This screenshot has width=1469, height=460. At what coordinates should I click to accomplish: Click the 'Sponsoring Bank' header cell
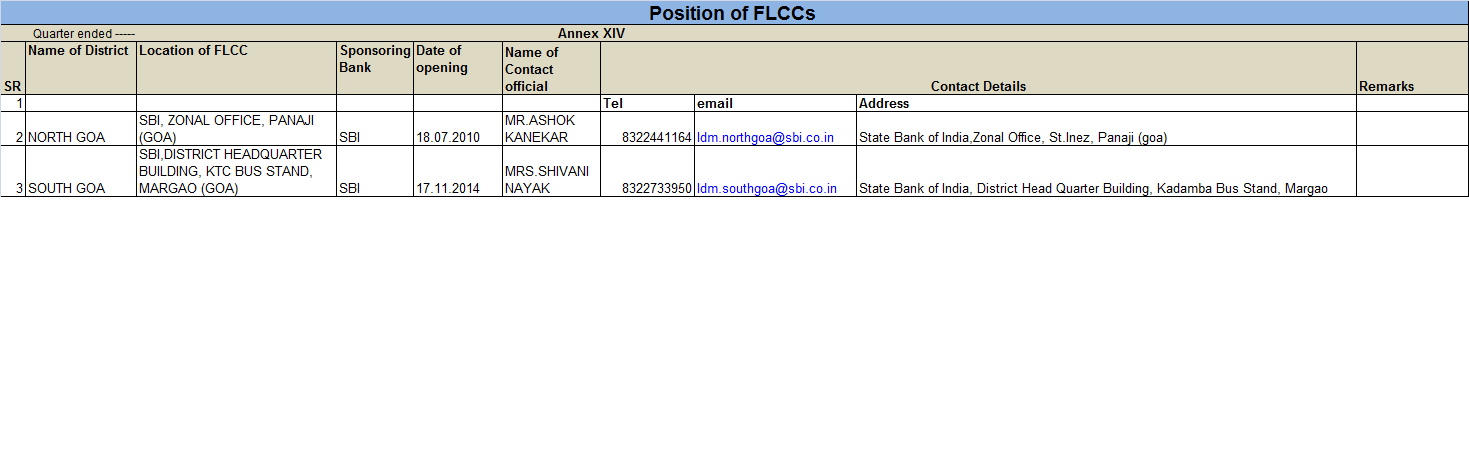tap(374, 59)
